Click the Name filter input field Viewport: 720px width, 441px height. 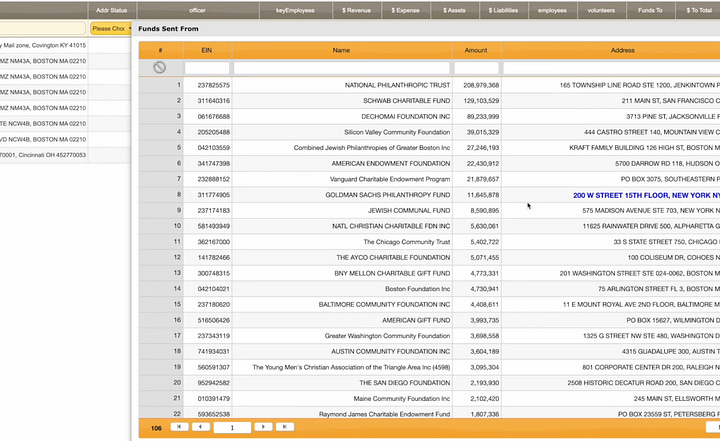pos(342,68)
